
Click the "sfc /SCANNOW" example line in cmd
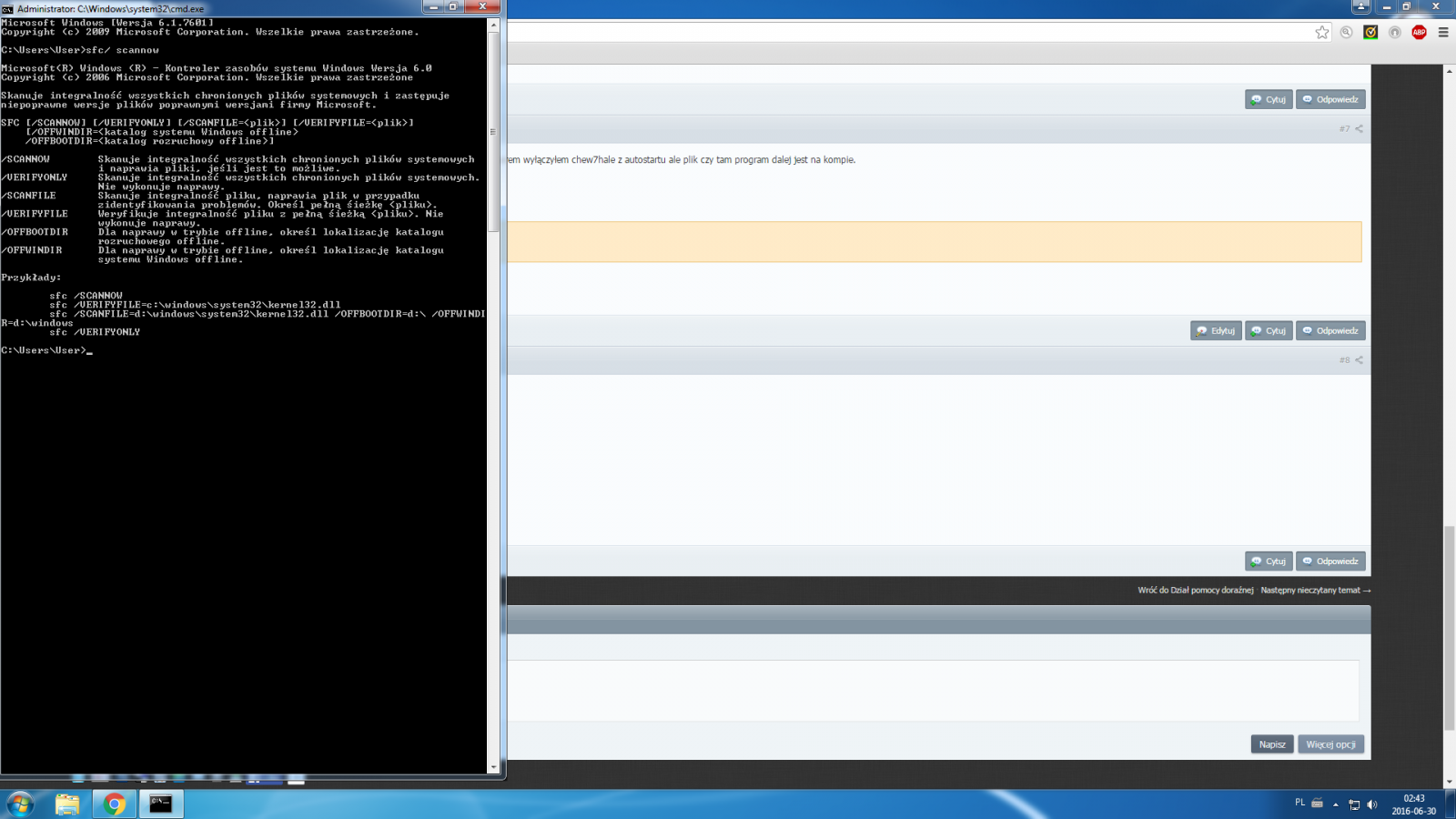pos(86,296)
